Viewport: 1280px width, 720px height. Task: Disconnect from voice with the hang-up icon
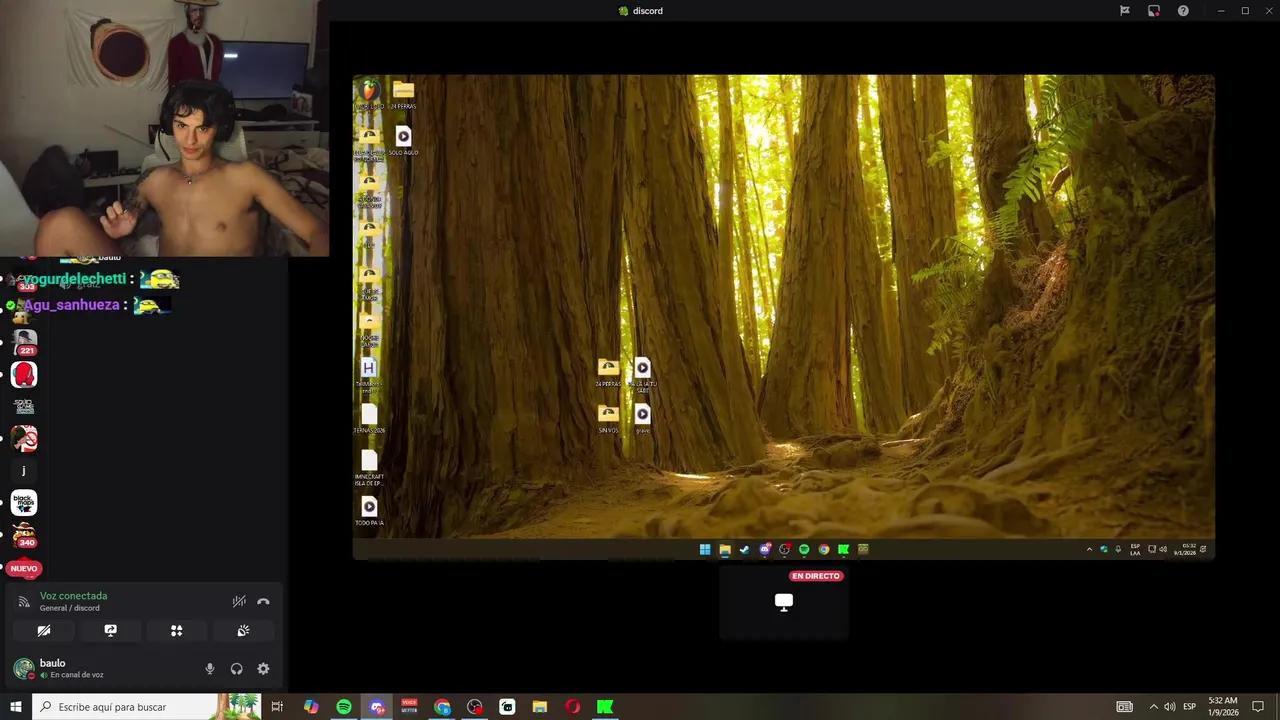pyautogui.click(x=263, y=602)
